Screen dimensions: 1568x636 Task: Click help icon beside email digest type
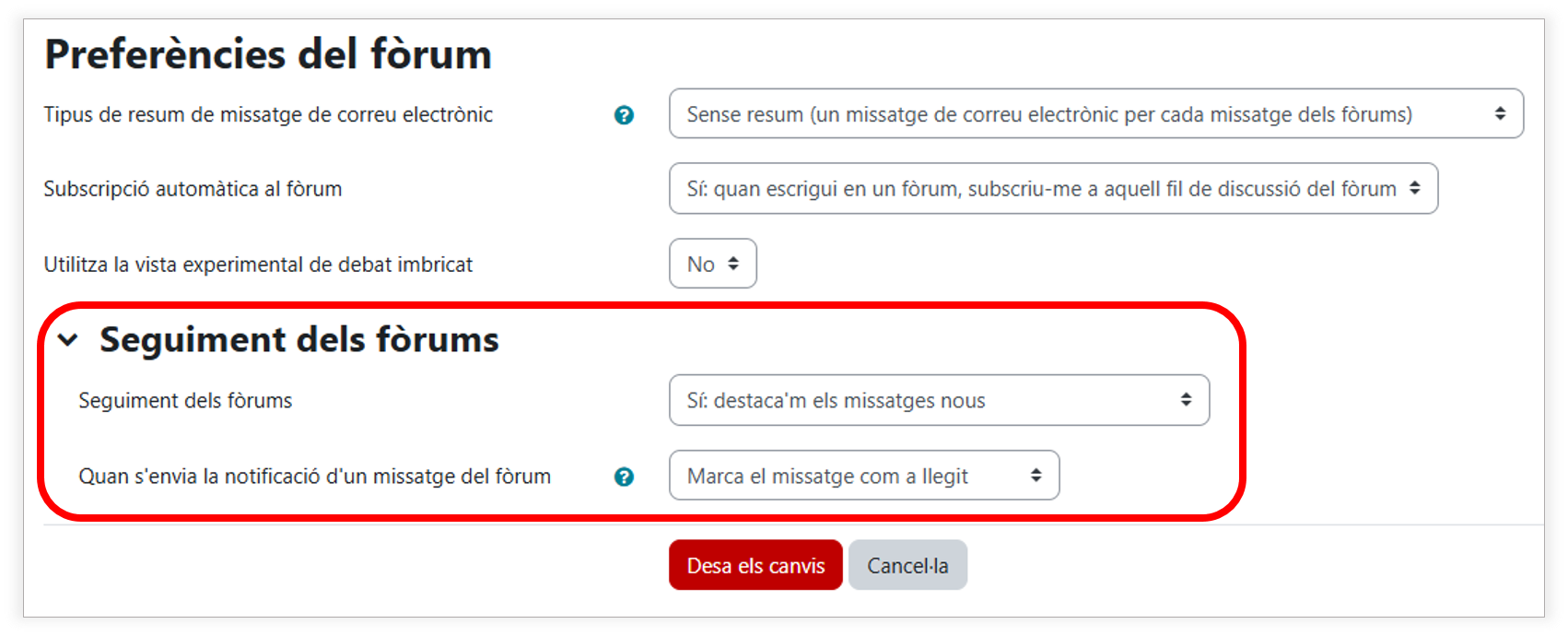624,115
